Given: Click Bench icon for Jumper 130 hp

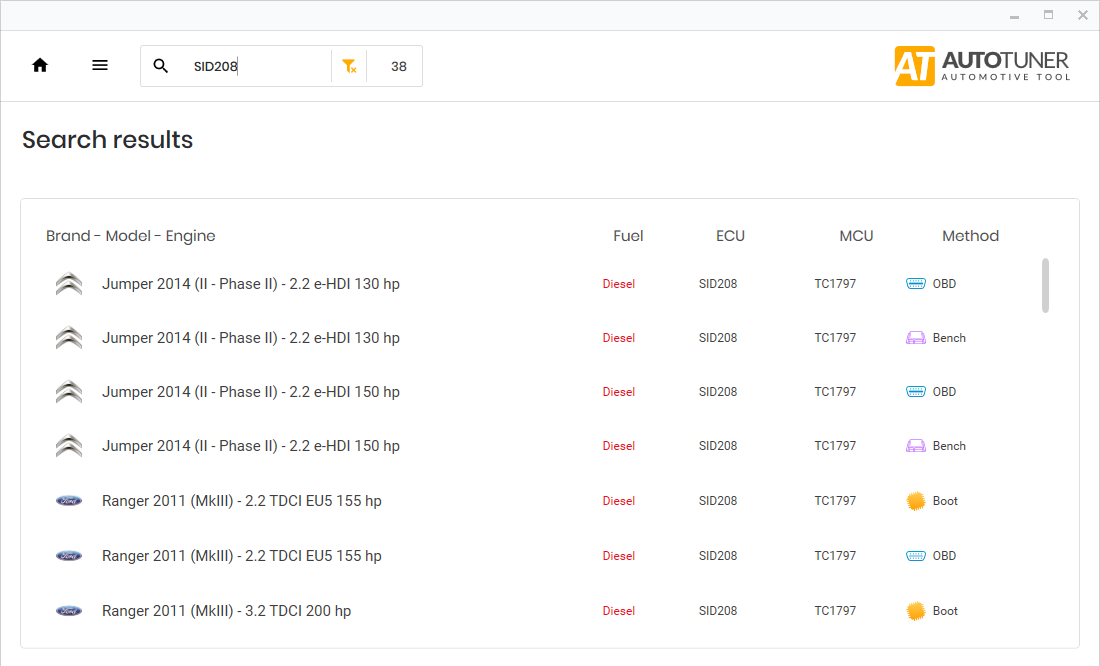Looking at the screenshot, I should (915, 338).
